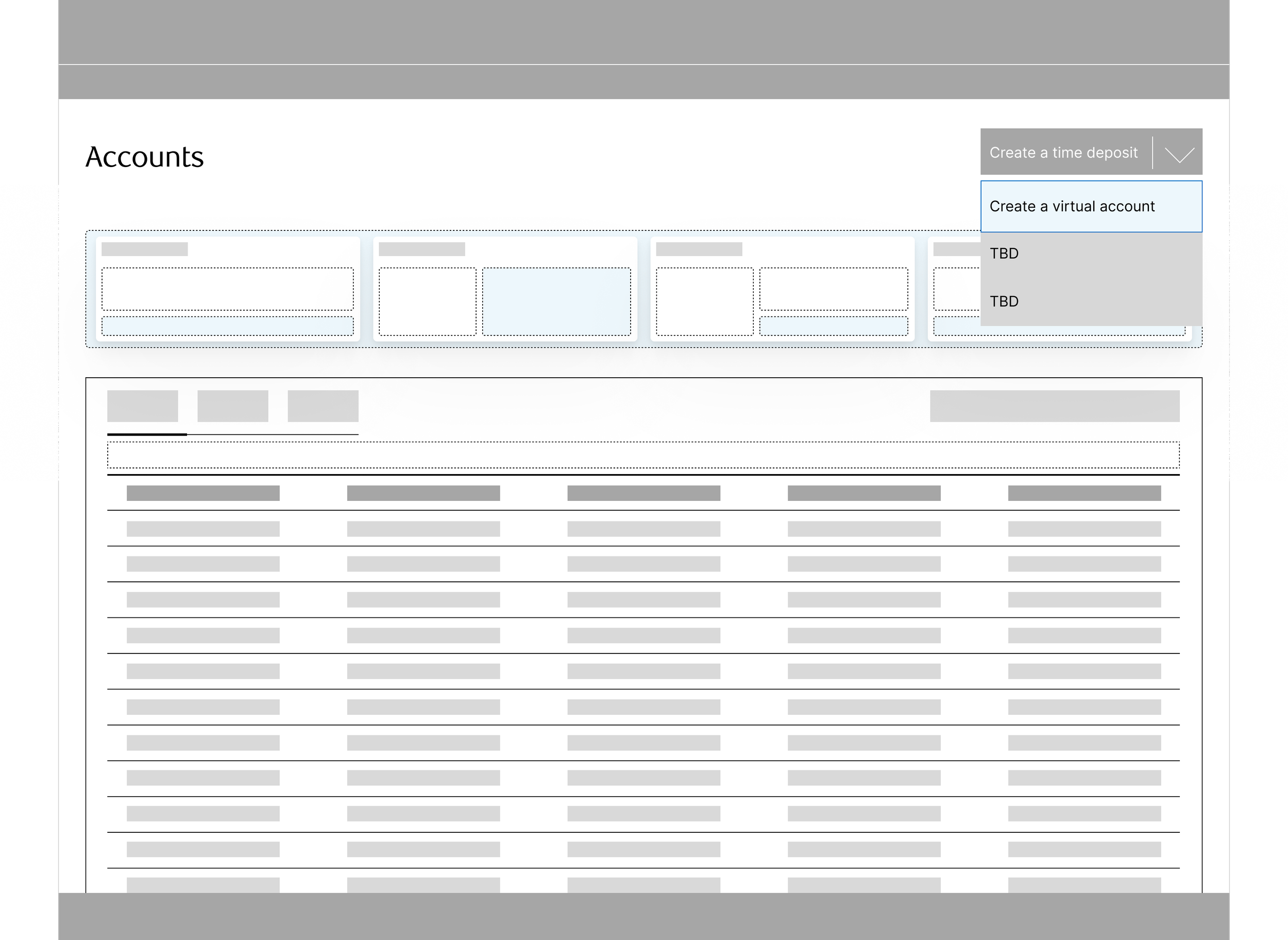
Task: Switch to the third tab placeholder
Action: click(323, 406)
